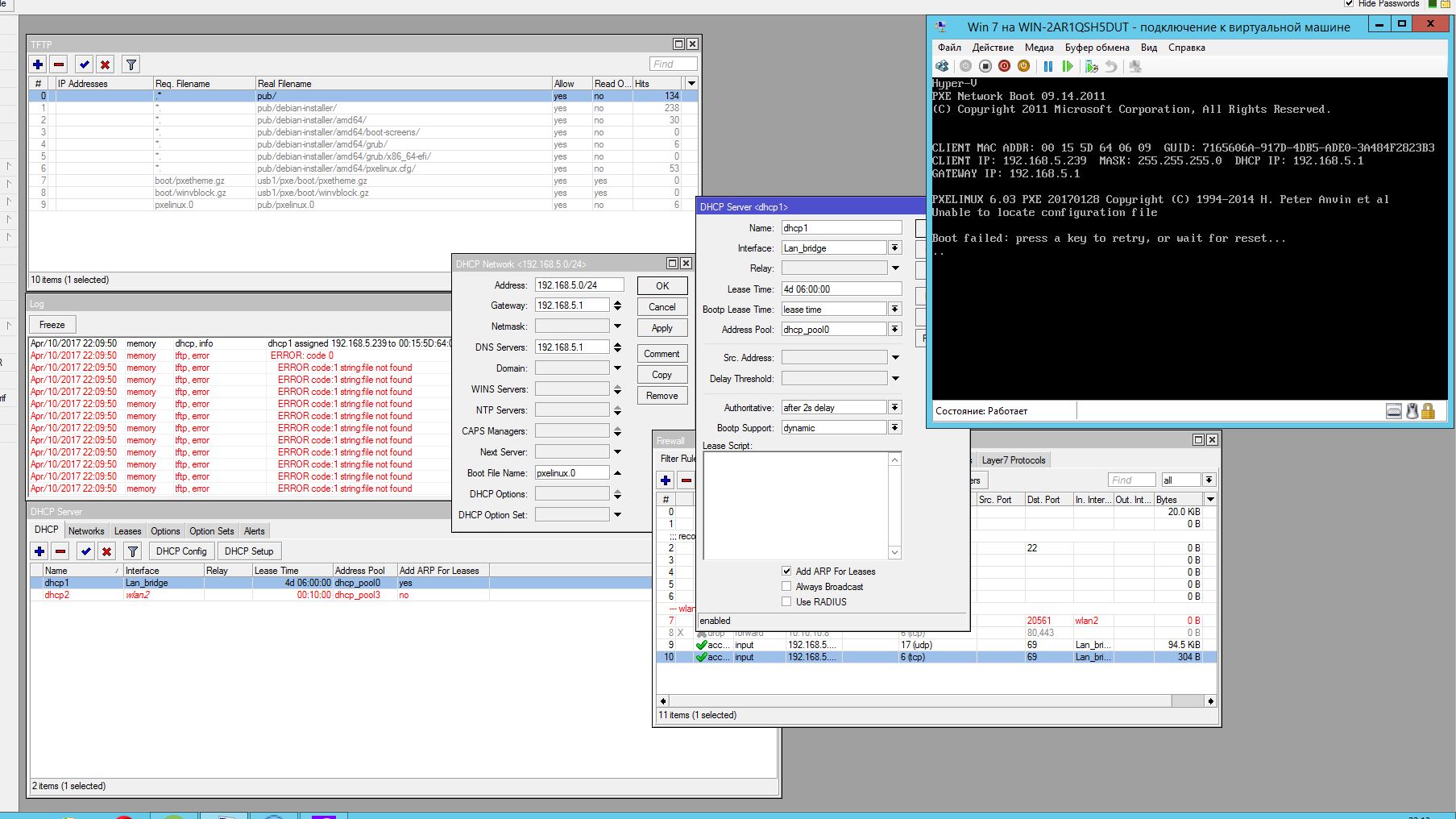1456x819 pixels.
Task: Add a firewall rule with the blue plus icon
Action: point(666,480)
